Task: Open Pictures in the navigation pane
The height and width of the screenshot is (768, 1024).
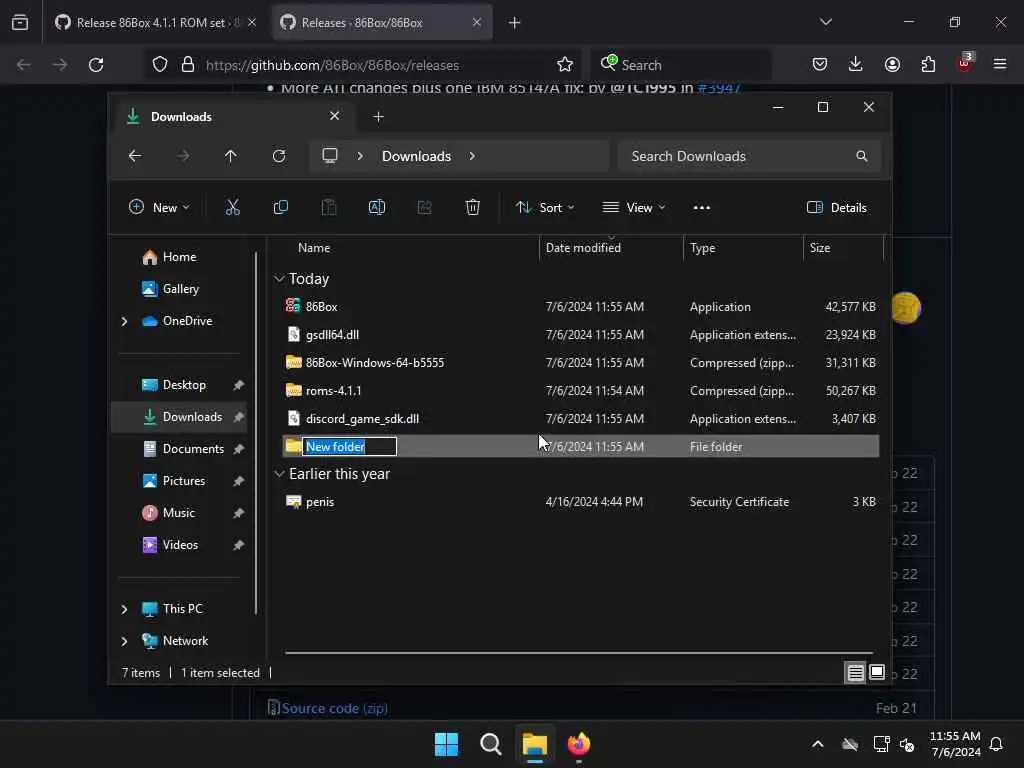Action: (x=174, y=481)
